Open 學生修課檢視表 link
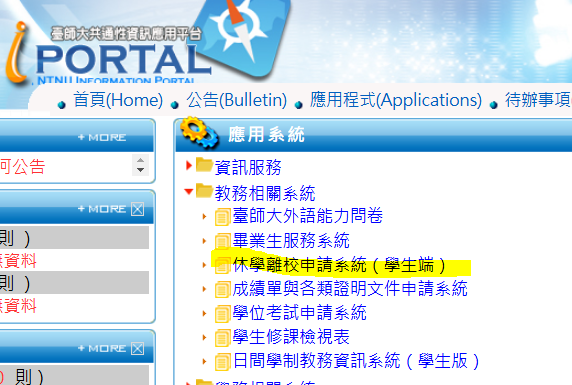 pos(291,337)
